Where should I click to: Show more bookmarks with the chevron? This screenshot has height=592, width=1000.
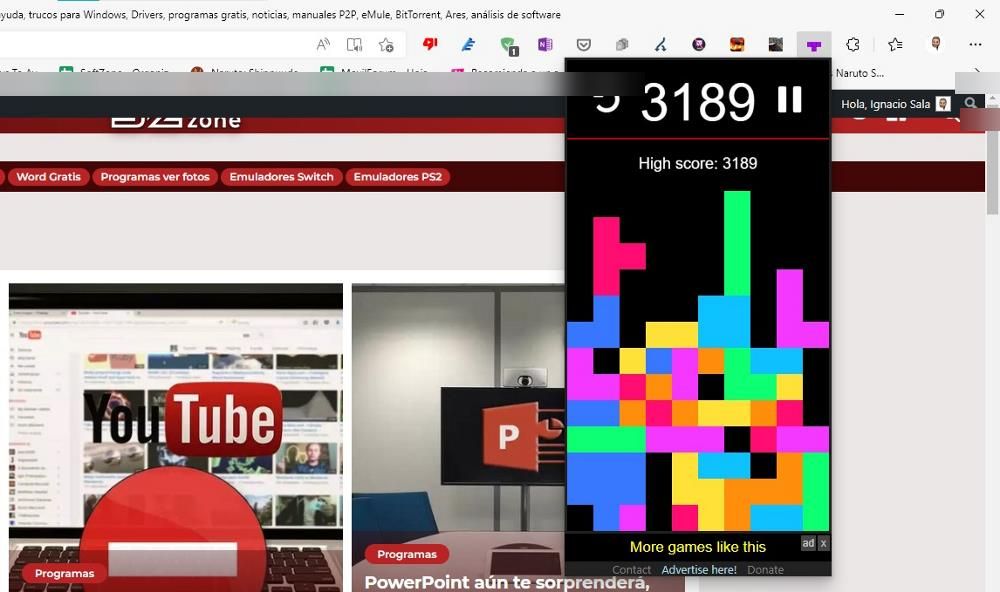pyautogui.click(x=977, y=71)
